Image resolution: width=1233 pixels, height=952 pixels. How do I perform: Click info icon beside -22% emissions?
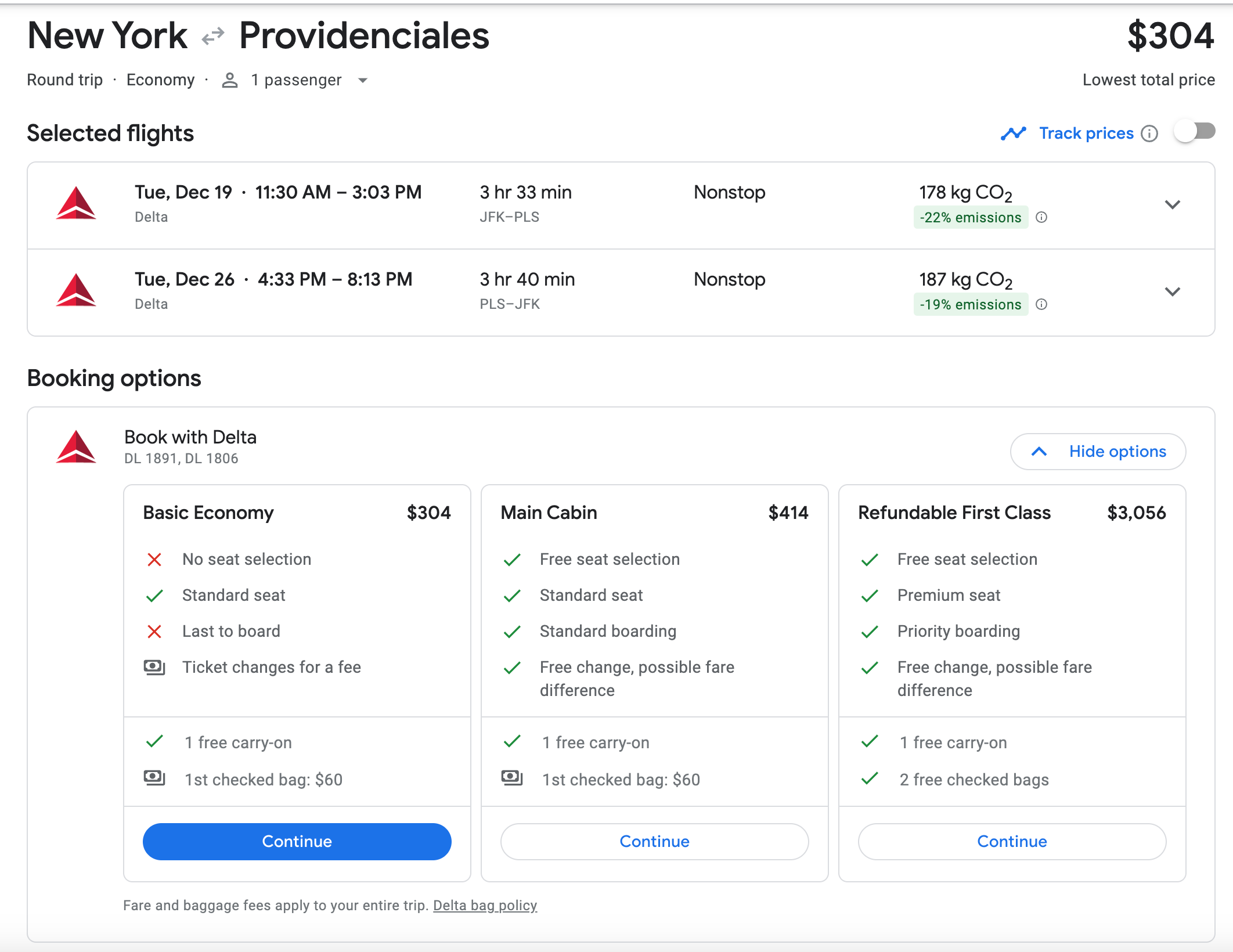coord(1041,218)
